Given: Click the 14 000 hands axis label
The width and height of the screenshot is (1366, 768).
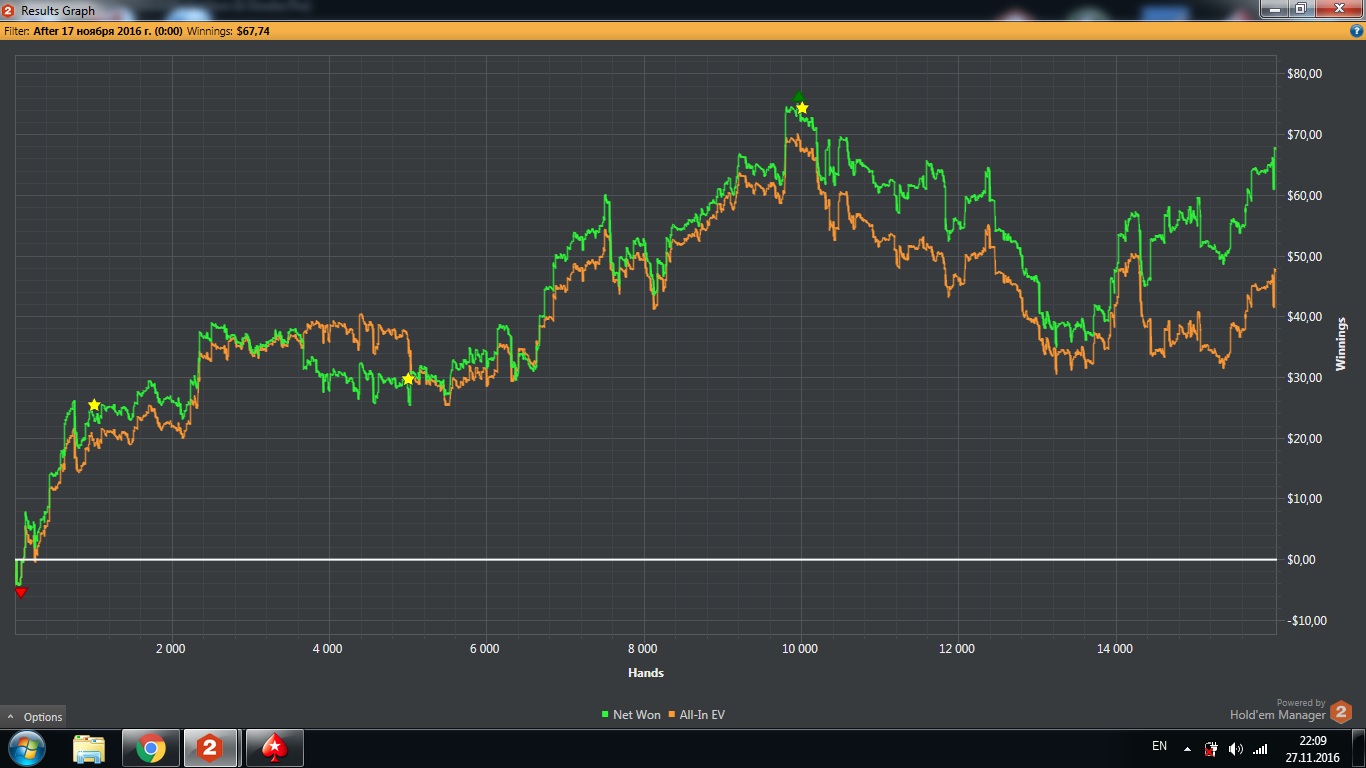Looking at the screenshot, I should point(1114,648).
